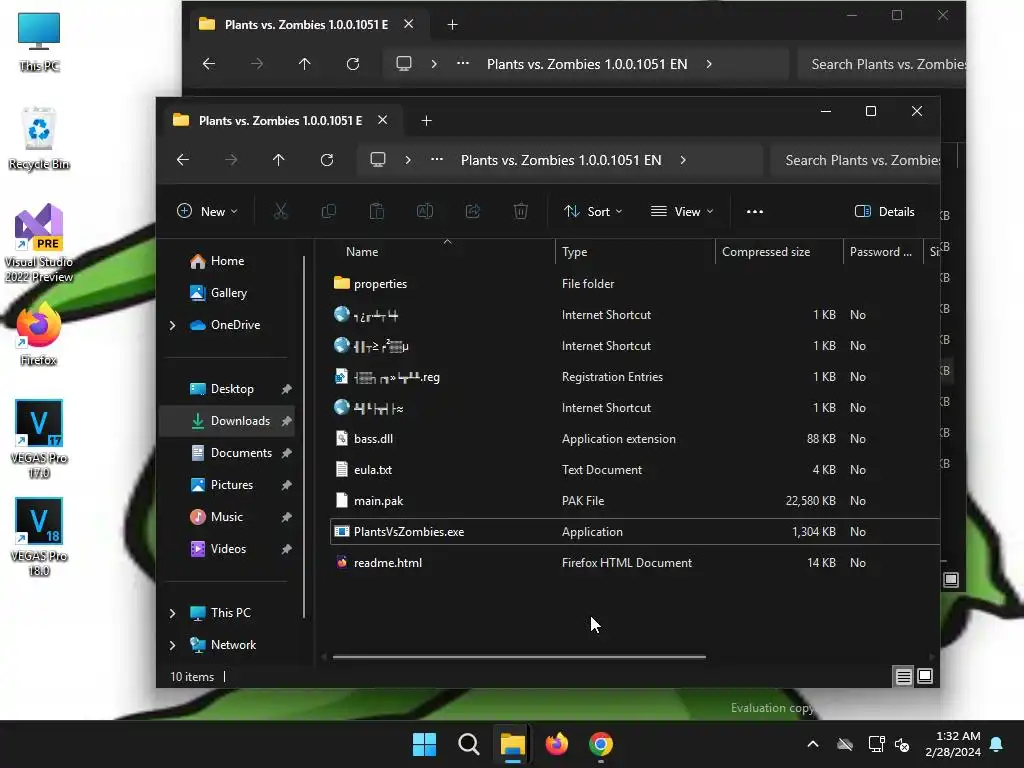
Task: Open the See more (three dots) toolbar menu
Action: click(755, 212)
